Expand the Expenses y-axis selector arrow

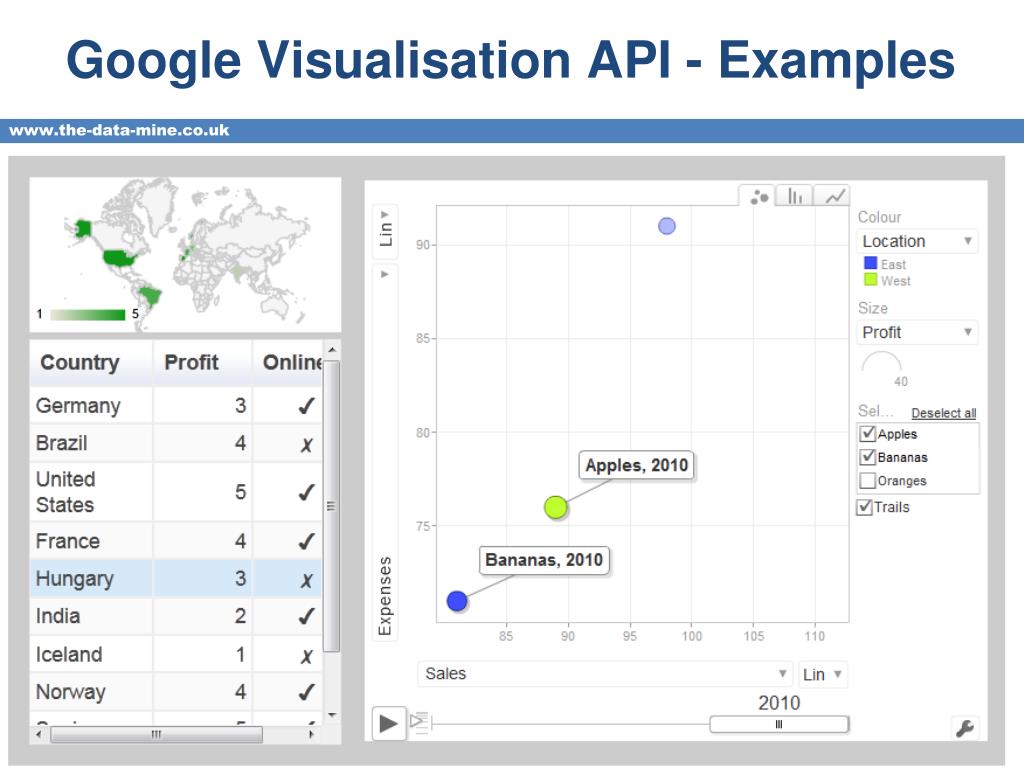[385, 274]
